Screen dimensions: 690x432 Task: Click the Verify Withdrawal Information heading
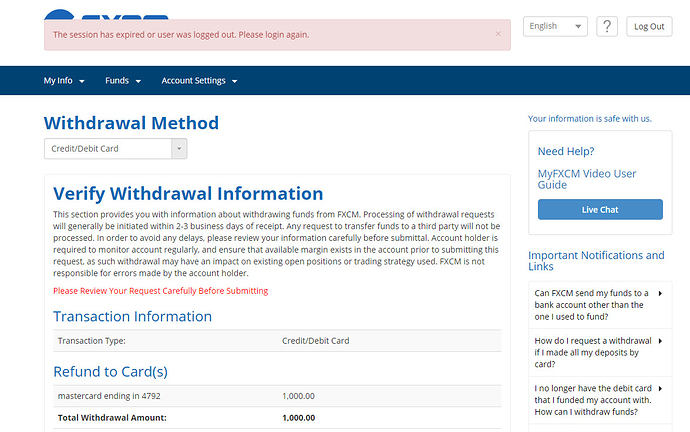[188, 194]
